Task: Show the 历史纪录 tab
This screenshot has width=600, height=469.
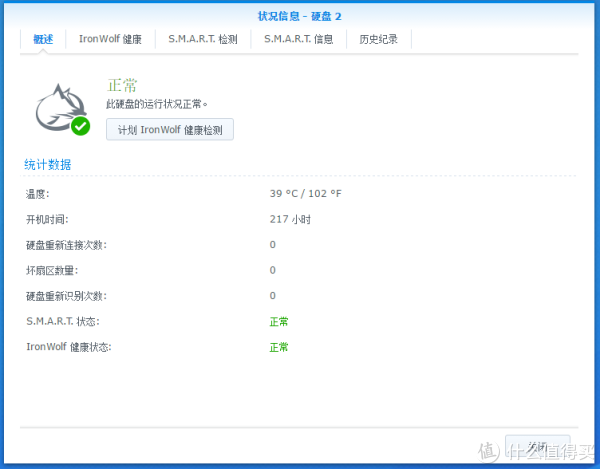Action: (x=379, y=39)
